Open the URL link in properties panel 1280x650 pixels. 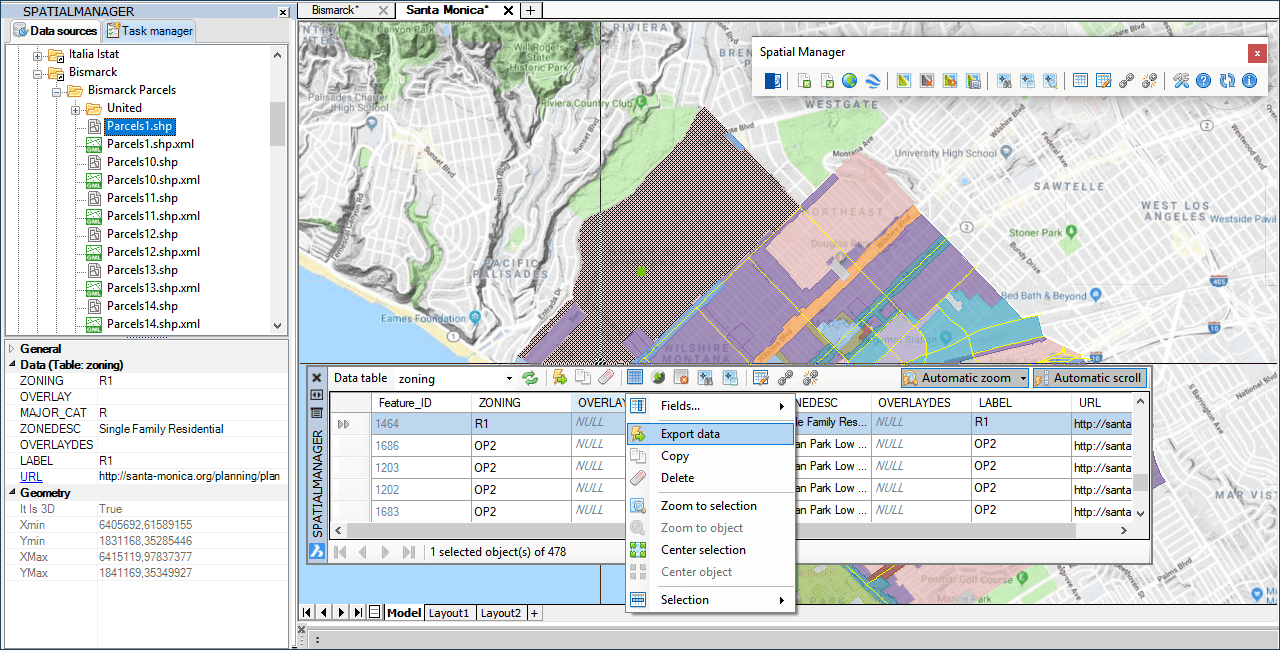click(x=31, y=477)
